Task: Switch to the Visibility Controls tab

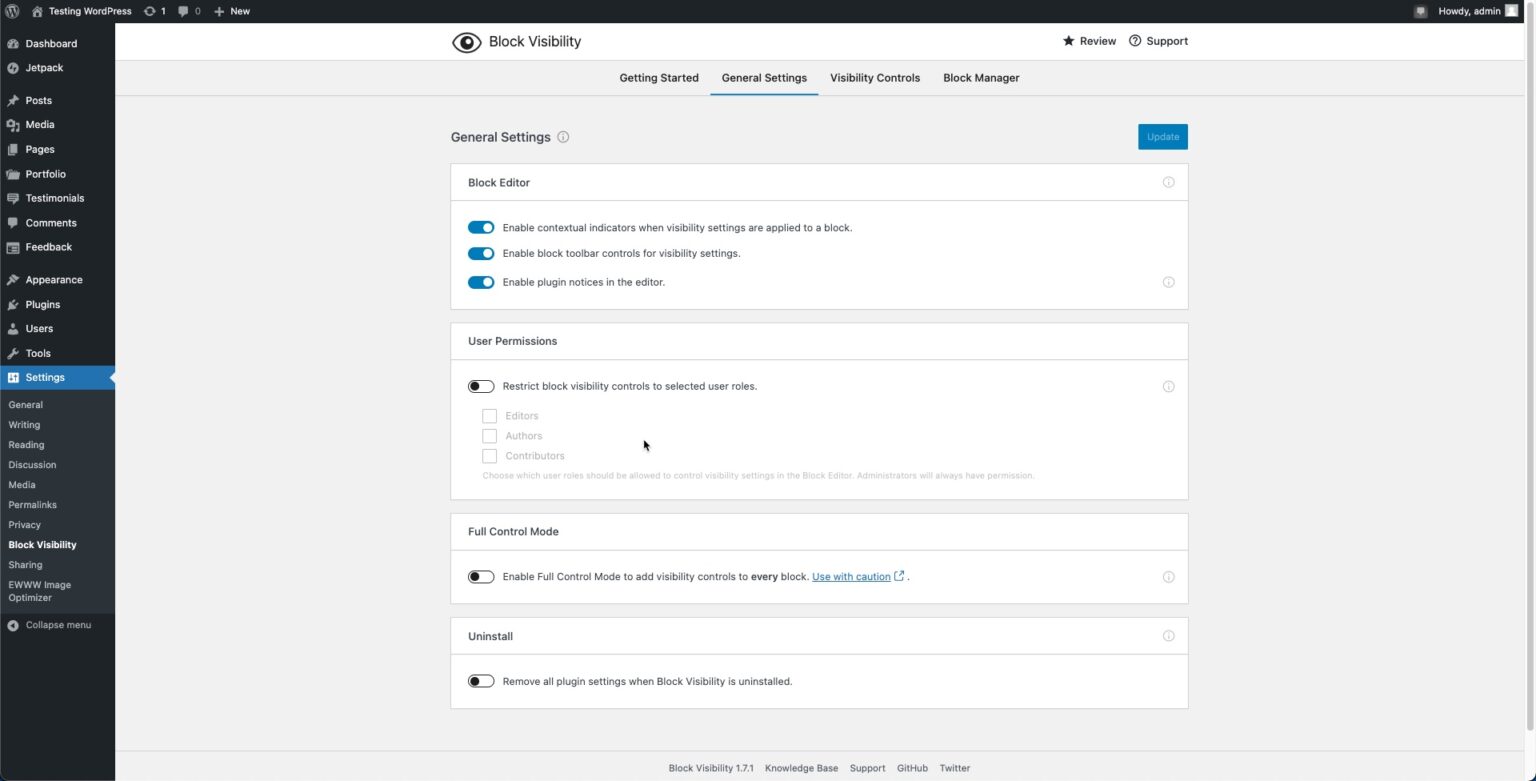Action: [874, 78]
